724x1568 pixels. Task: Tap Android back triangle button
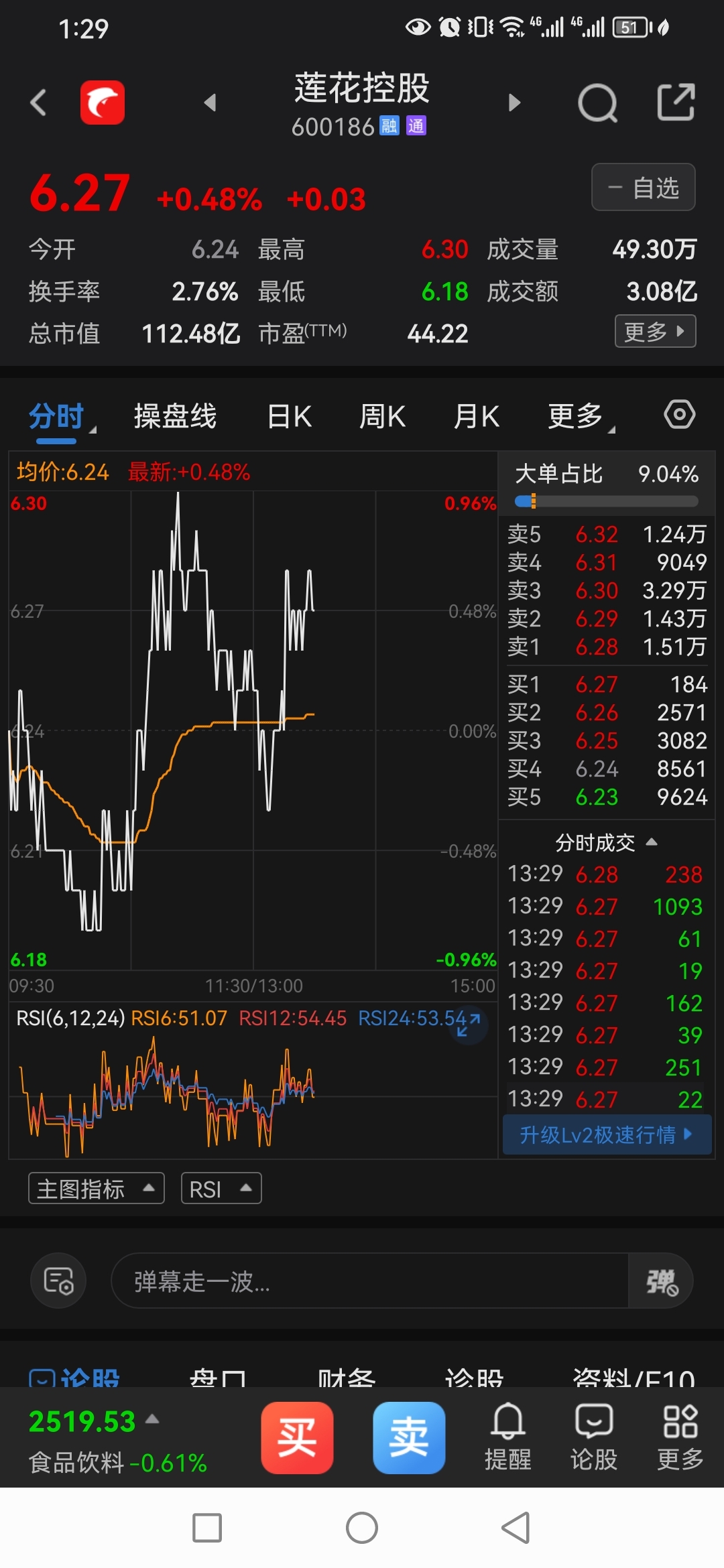(516, 1528)
